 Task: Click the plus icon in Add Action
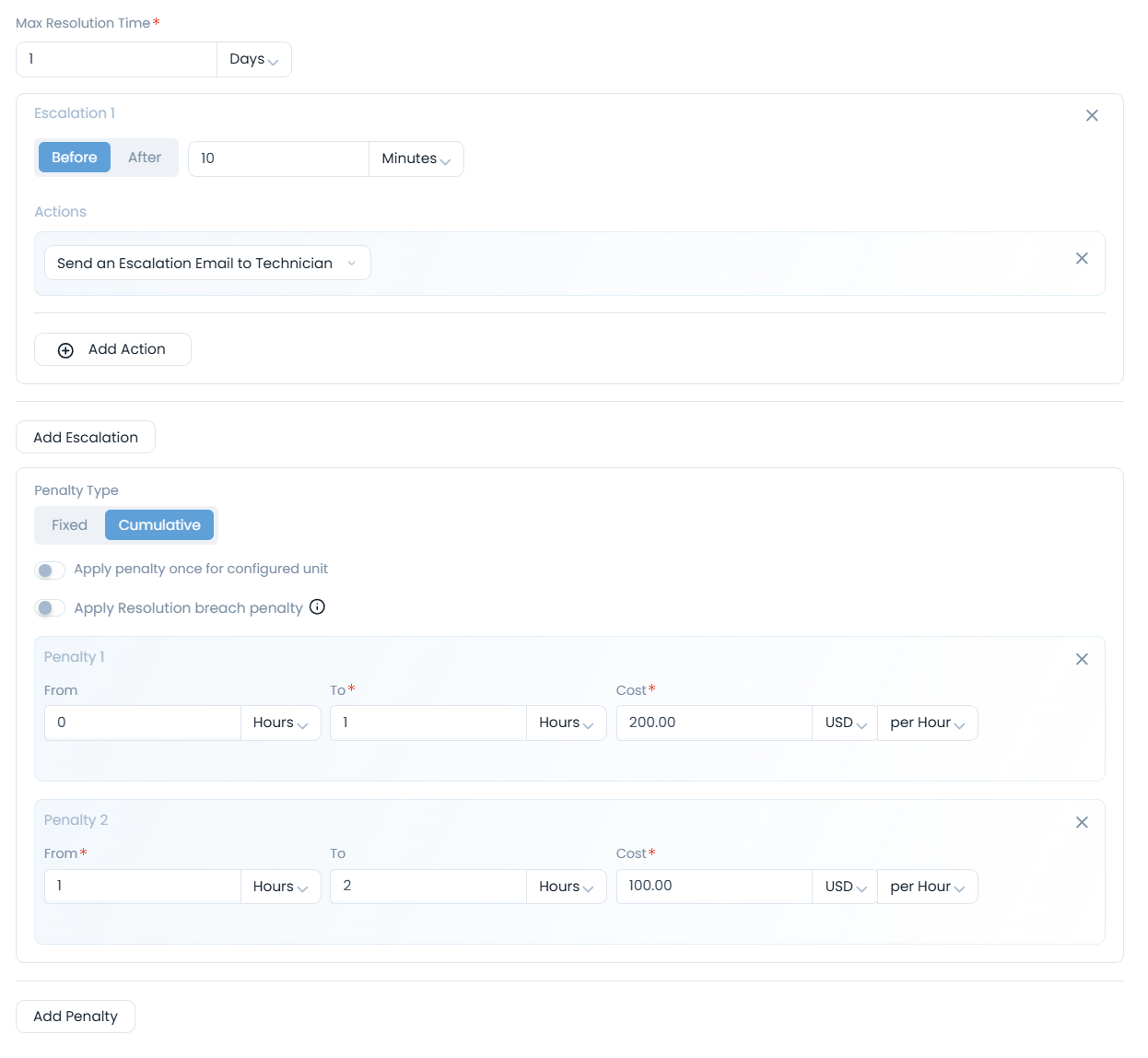[x=65, y=350]
